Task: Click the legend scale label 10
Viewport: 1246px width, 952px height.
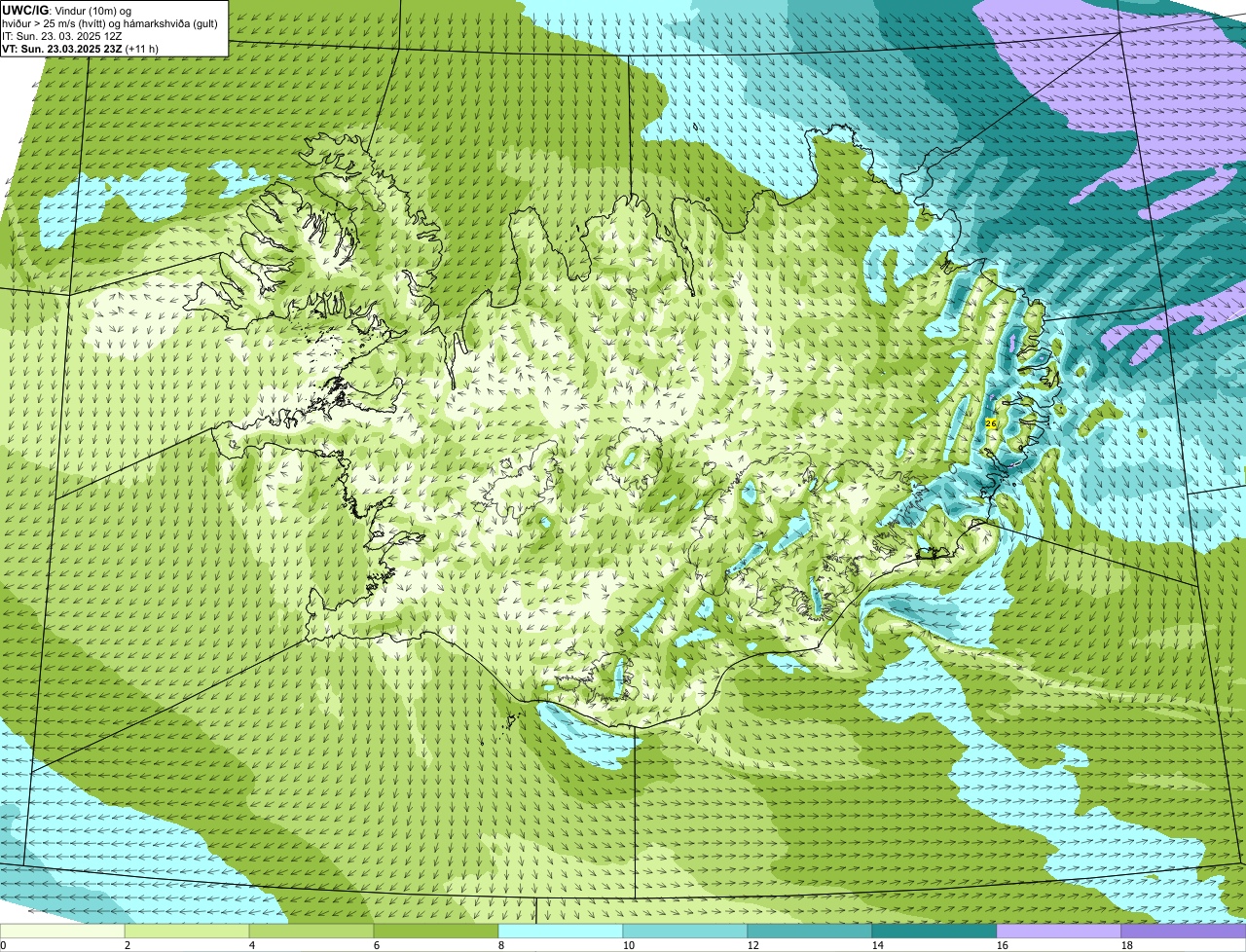Action: click(629, 945)
